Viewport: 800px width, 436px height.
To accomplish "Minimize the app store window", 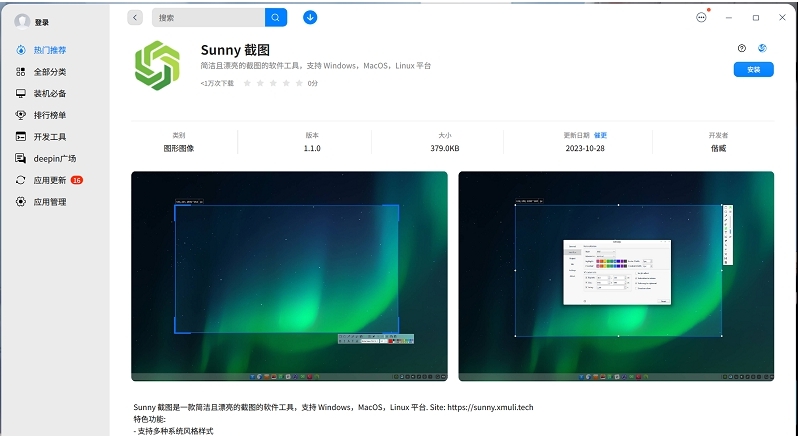I will coord(729,17).
